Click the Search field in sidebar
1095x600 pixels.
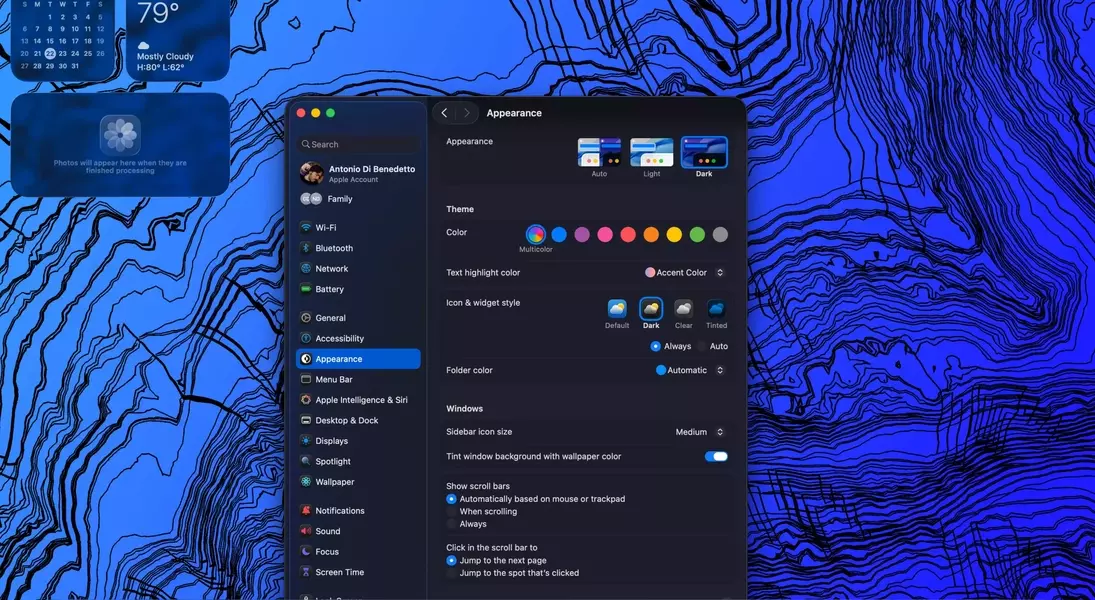coord(358,145)
